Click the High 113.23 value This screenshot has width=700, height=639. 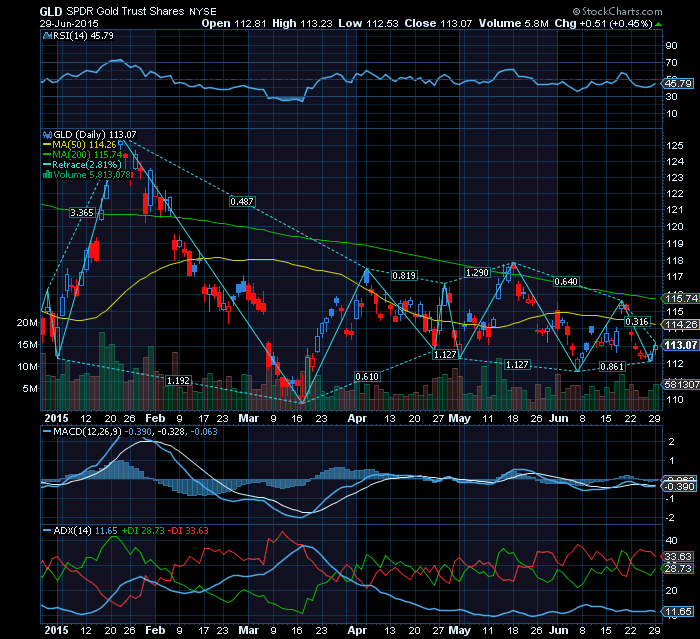pyautogui.click(x=302, y=23)
